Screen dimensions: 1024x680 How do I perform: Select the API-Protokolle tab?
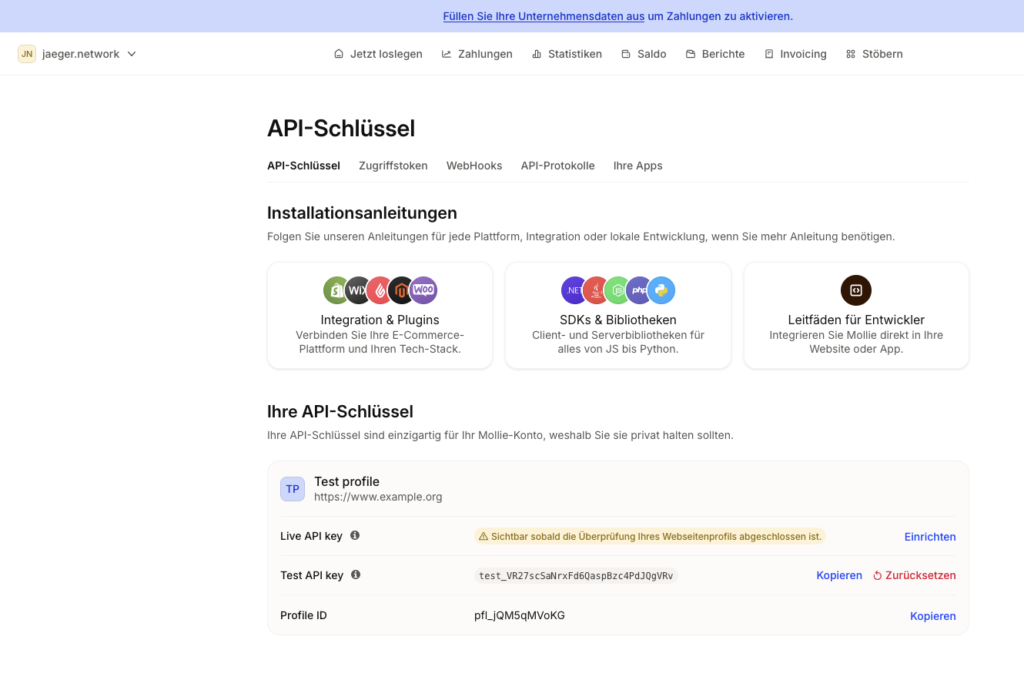557,166
